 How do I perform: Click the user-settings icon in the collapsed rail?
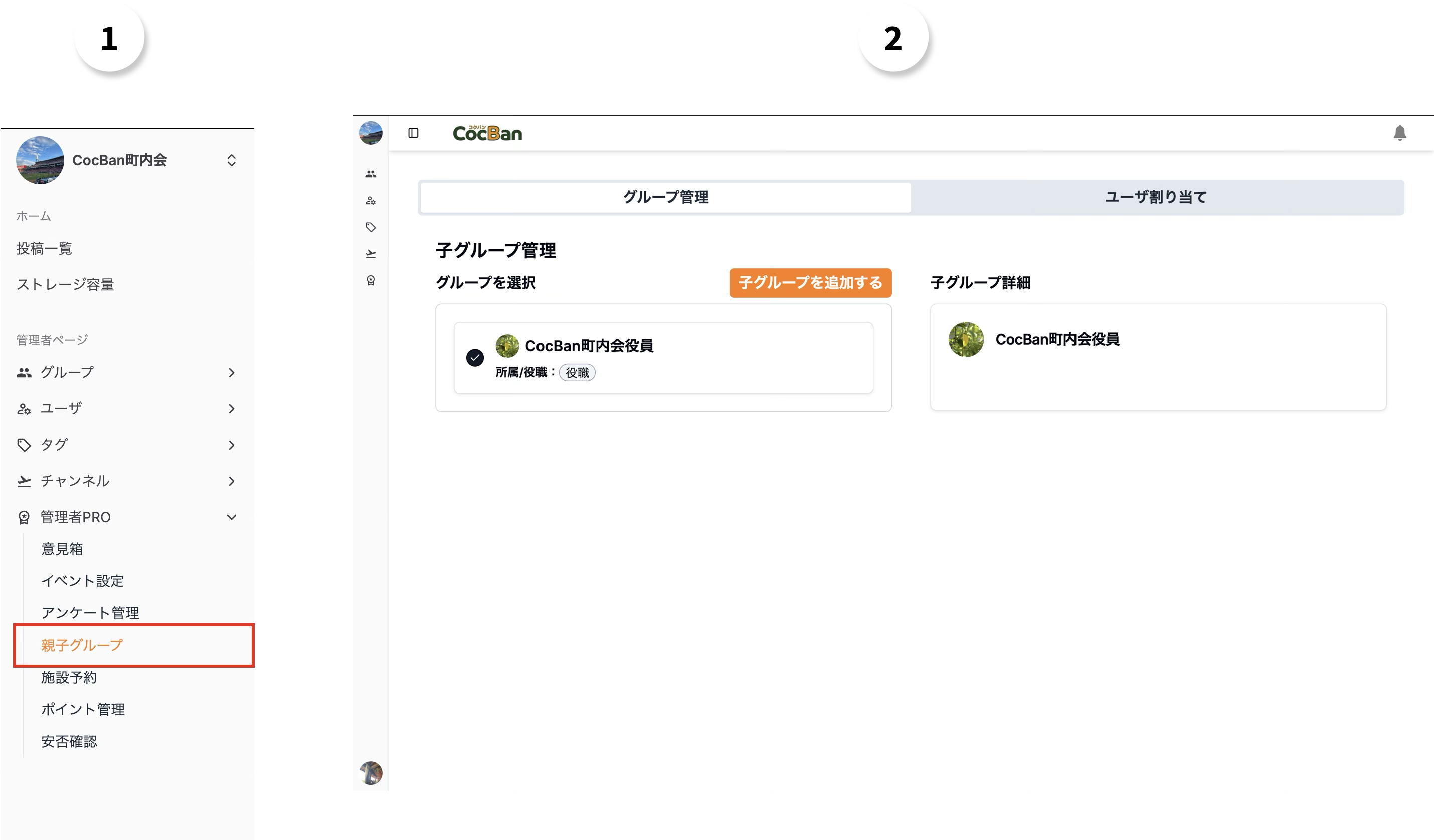[371, 201]
